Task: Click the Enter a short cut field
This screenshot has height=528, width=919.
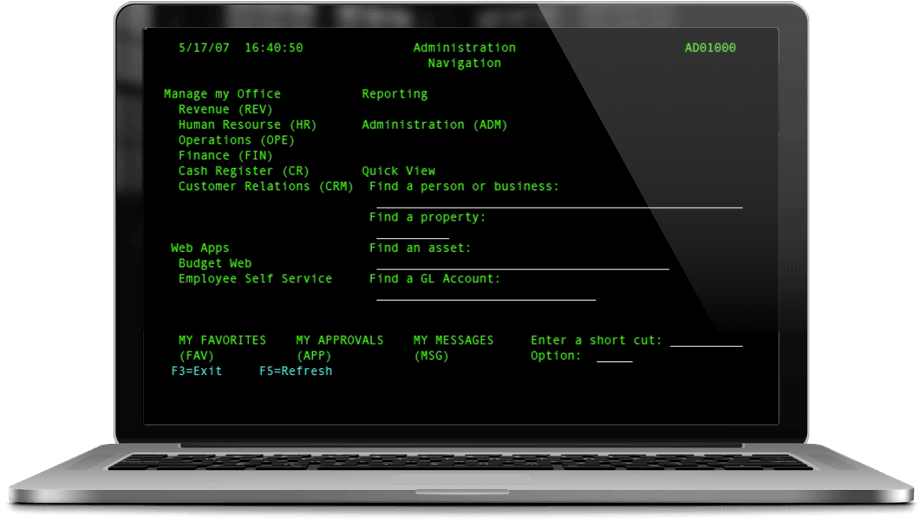Action: pyautogui.click(x=706, y=341)
